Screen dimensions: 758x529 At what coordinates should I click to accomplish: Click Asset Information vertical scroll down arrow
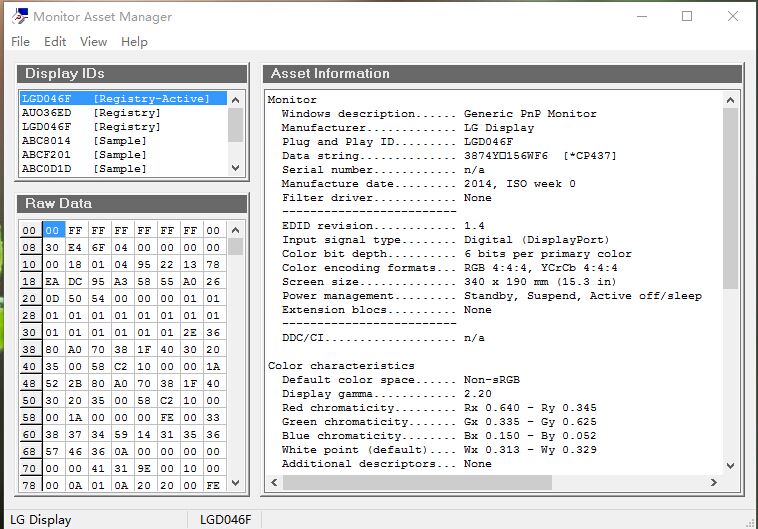(730, 466)
